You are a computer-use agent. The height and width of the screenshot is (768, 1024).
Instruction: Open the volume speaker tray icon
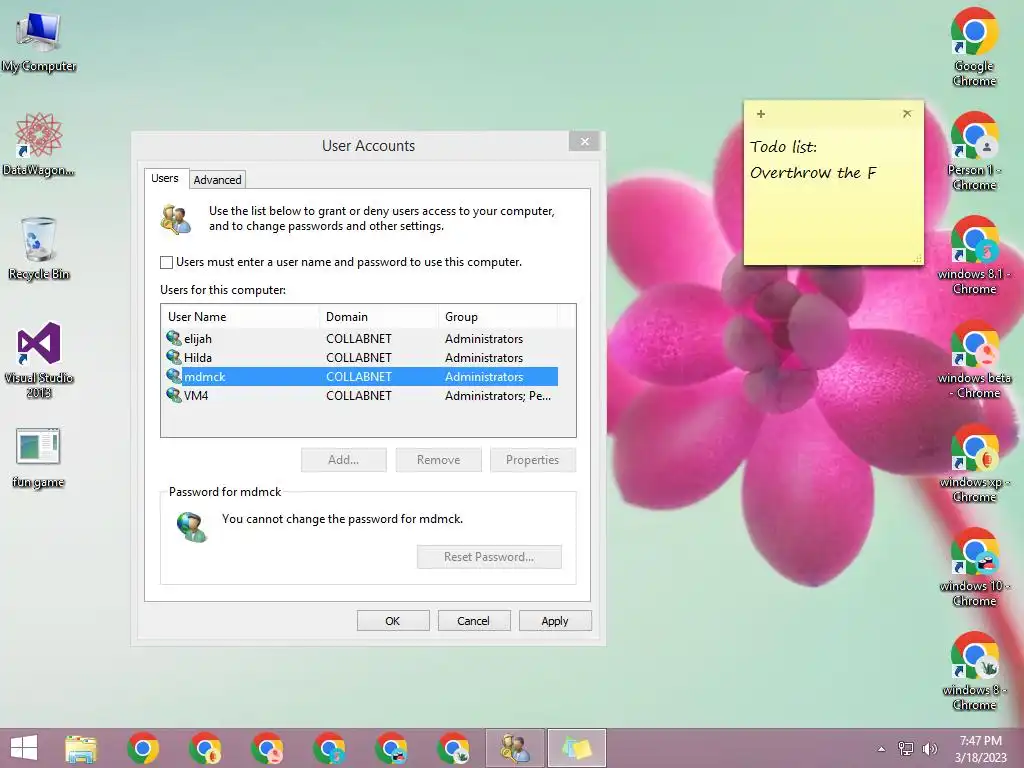coord(929,749)
